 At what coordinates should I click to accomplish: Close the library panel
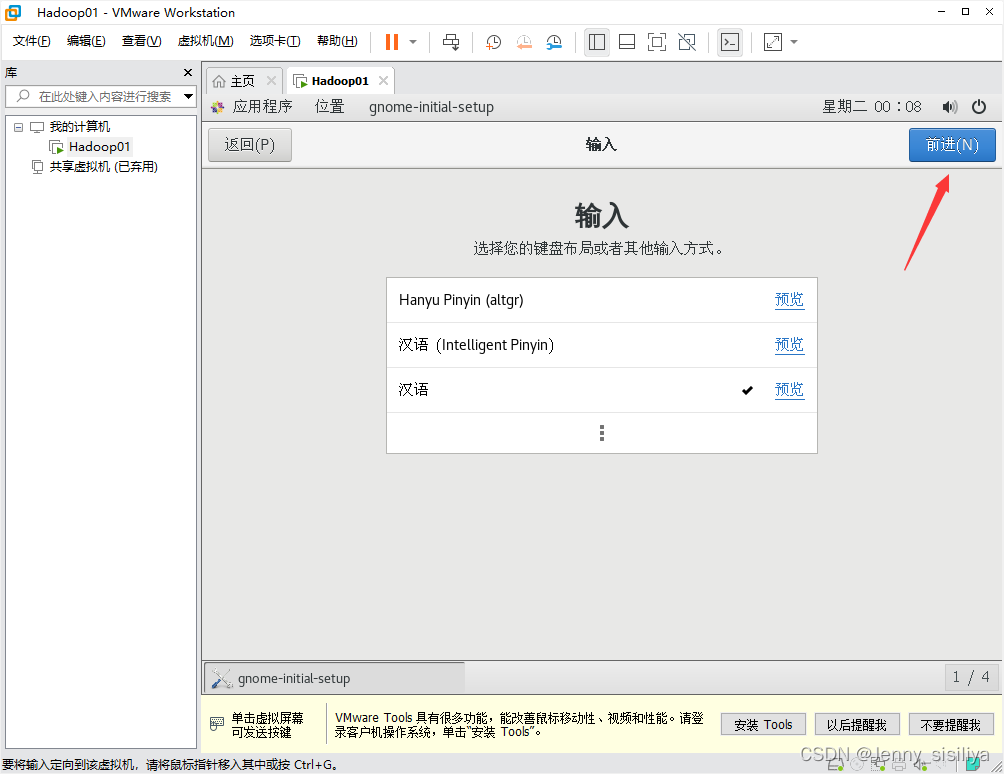coord(188,72)
